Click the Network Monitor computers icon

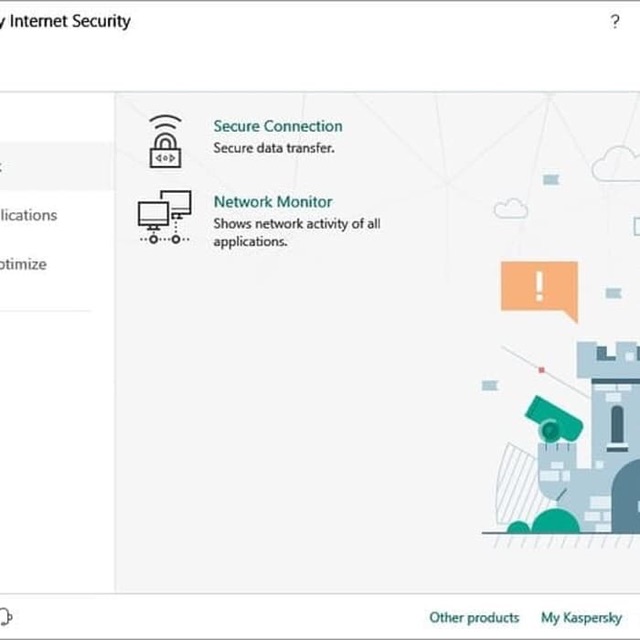[164, 217]
